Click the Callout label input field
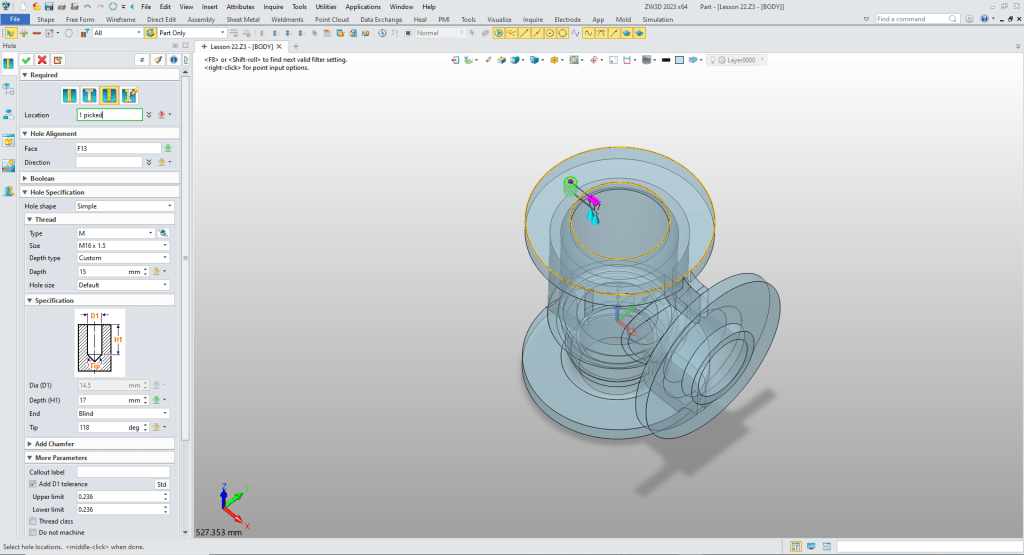 123,472
